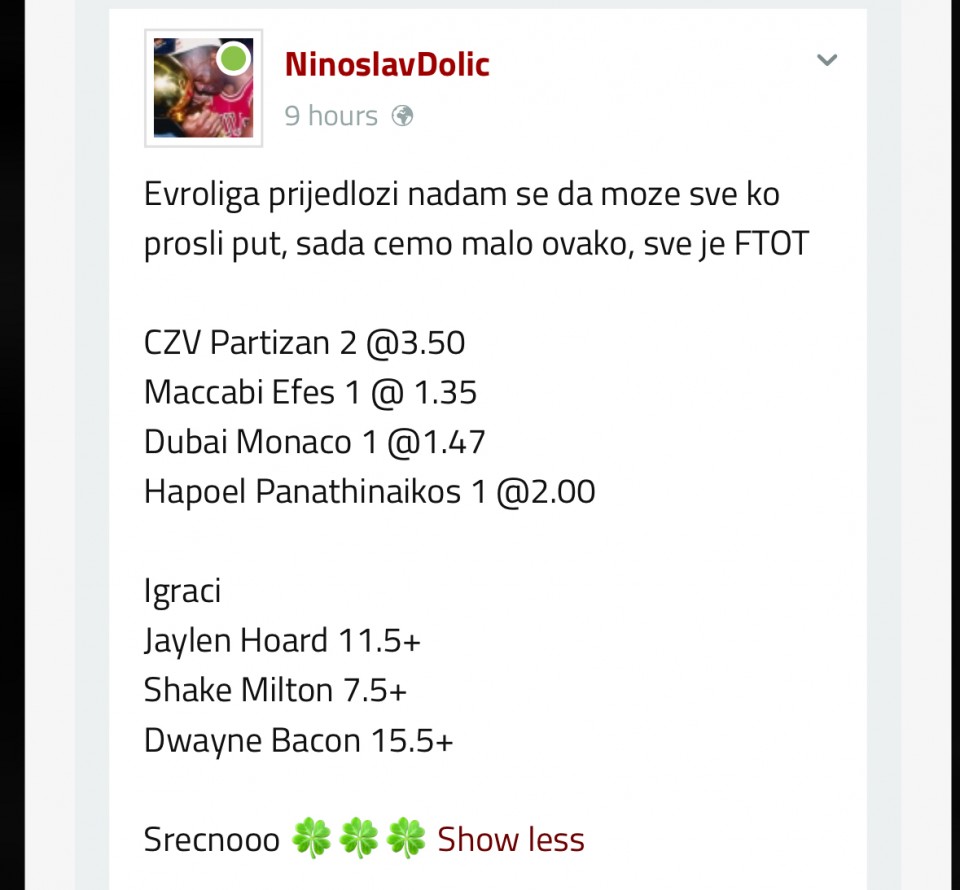Expand the post options chevron
The height and width of the screenshot is (890, 960).
pyautogui.click(x=826, y=61)
